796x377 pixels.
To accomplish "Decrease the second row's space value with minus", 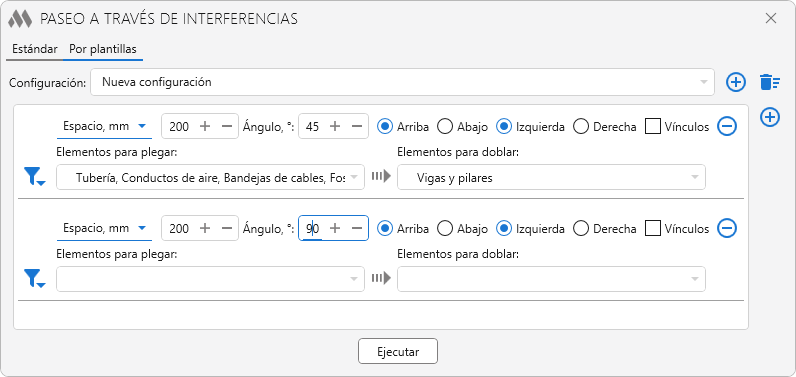I will tap(227, 228).
